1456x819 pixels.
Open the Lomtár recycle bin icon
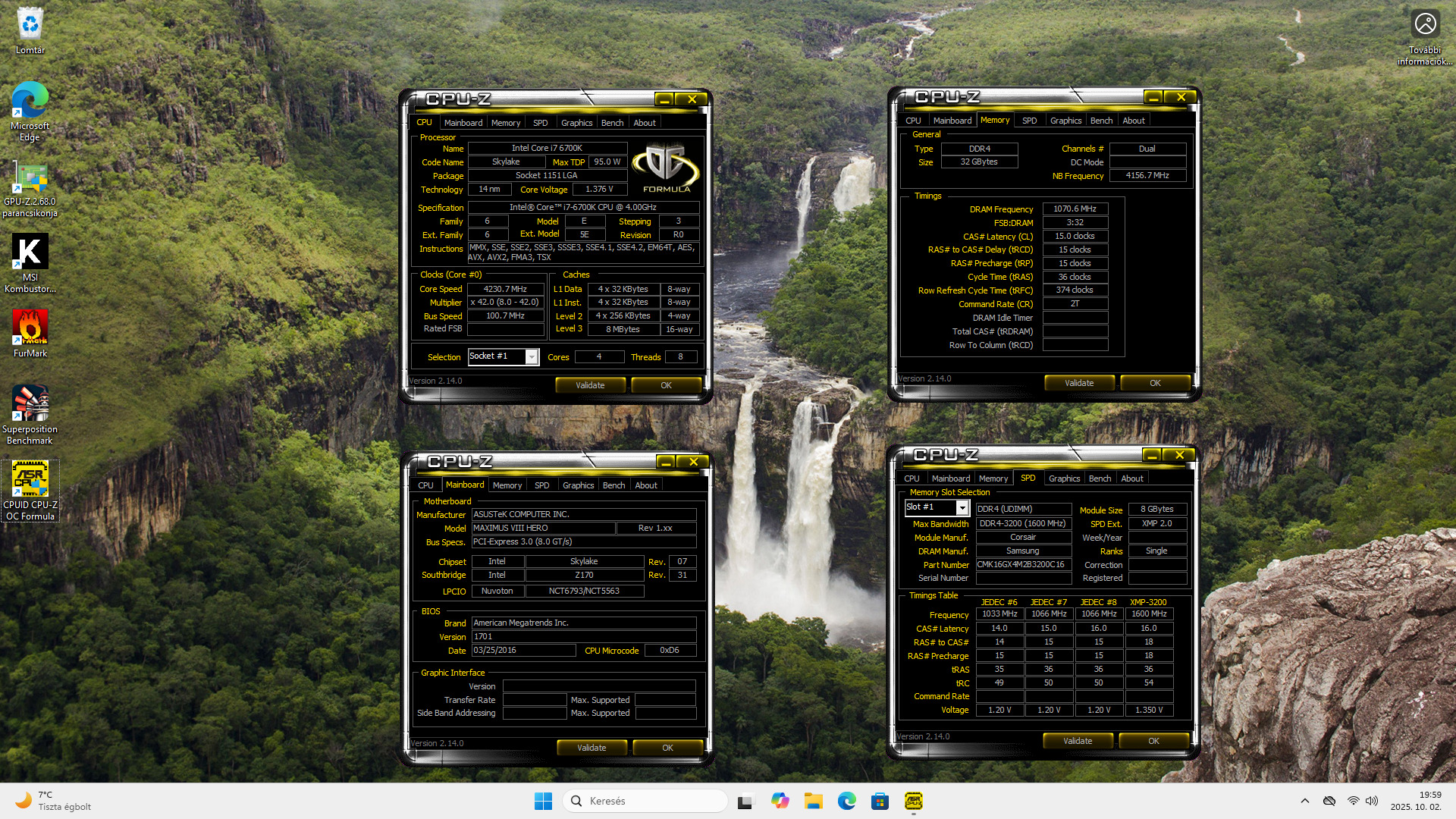(x=30, y=25)
